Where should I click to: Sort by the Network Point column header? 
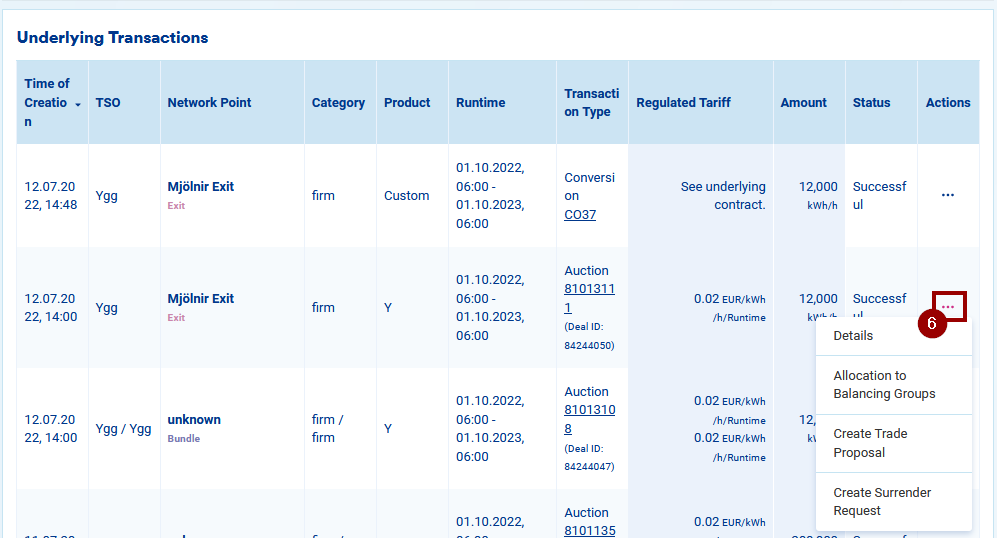(x=209, y=103)
